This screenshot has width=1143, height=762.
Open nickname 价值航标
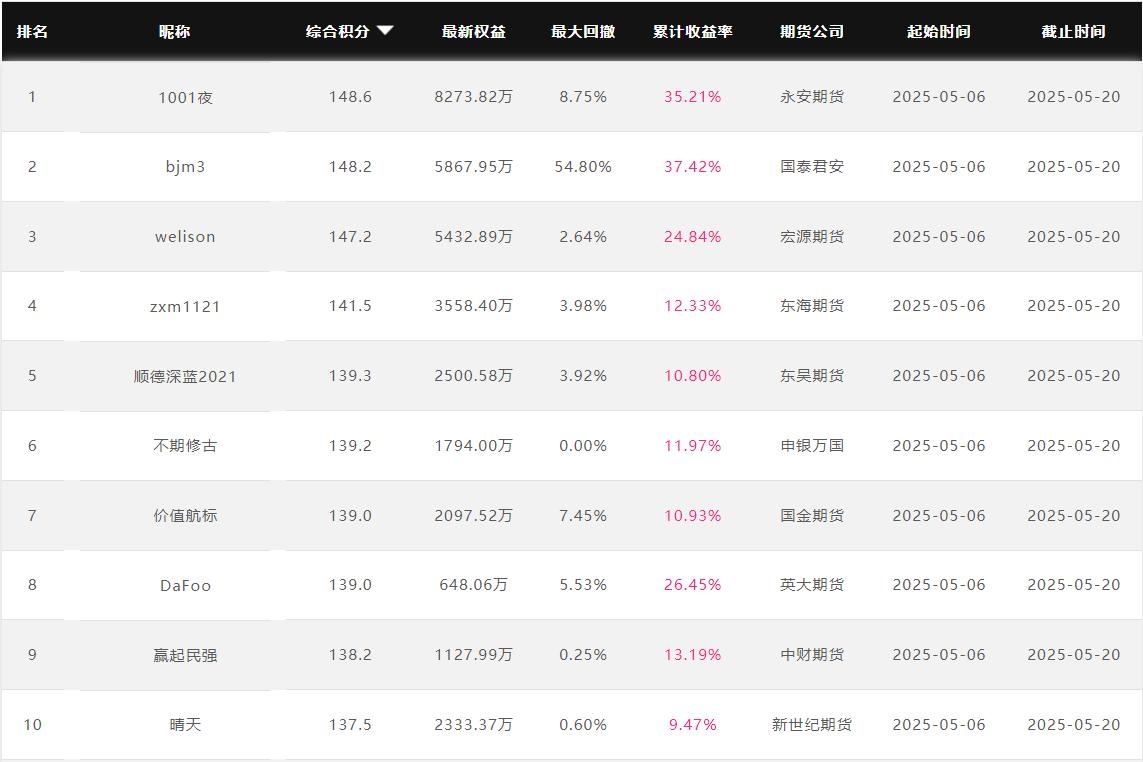(x=185, y=516)
